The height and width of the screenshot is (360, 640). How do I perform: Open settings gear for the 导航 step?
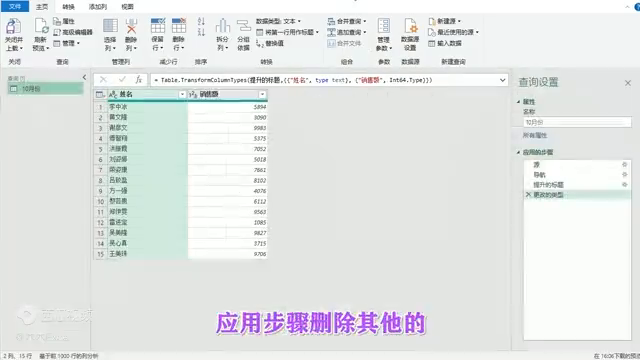(x=624, y=174)
